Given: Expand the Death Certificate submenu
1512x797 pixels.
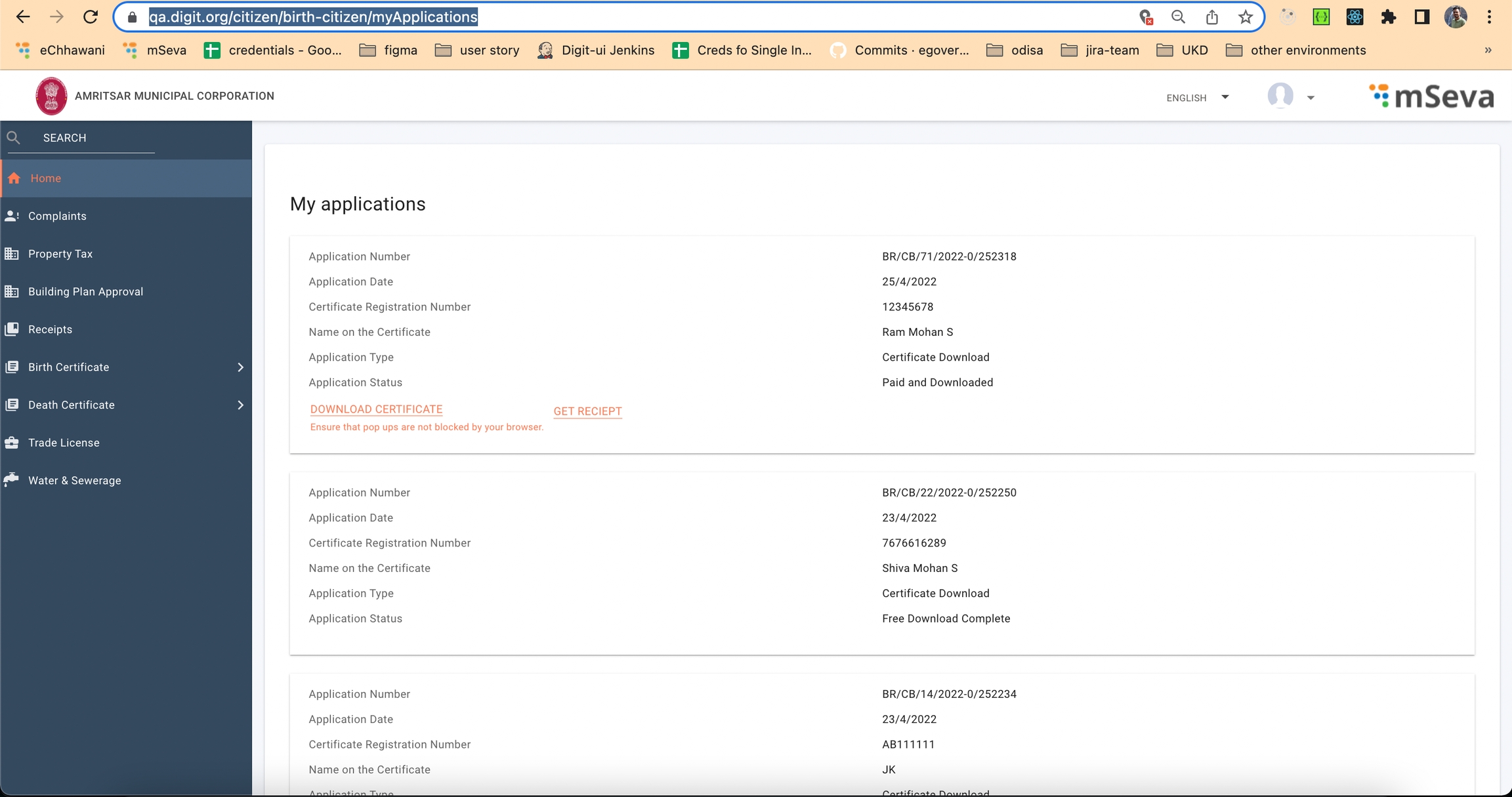Looking at the screenshot, I should tap(240, 405).
